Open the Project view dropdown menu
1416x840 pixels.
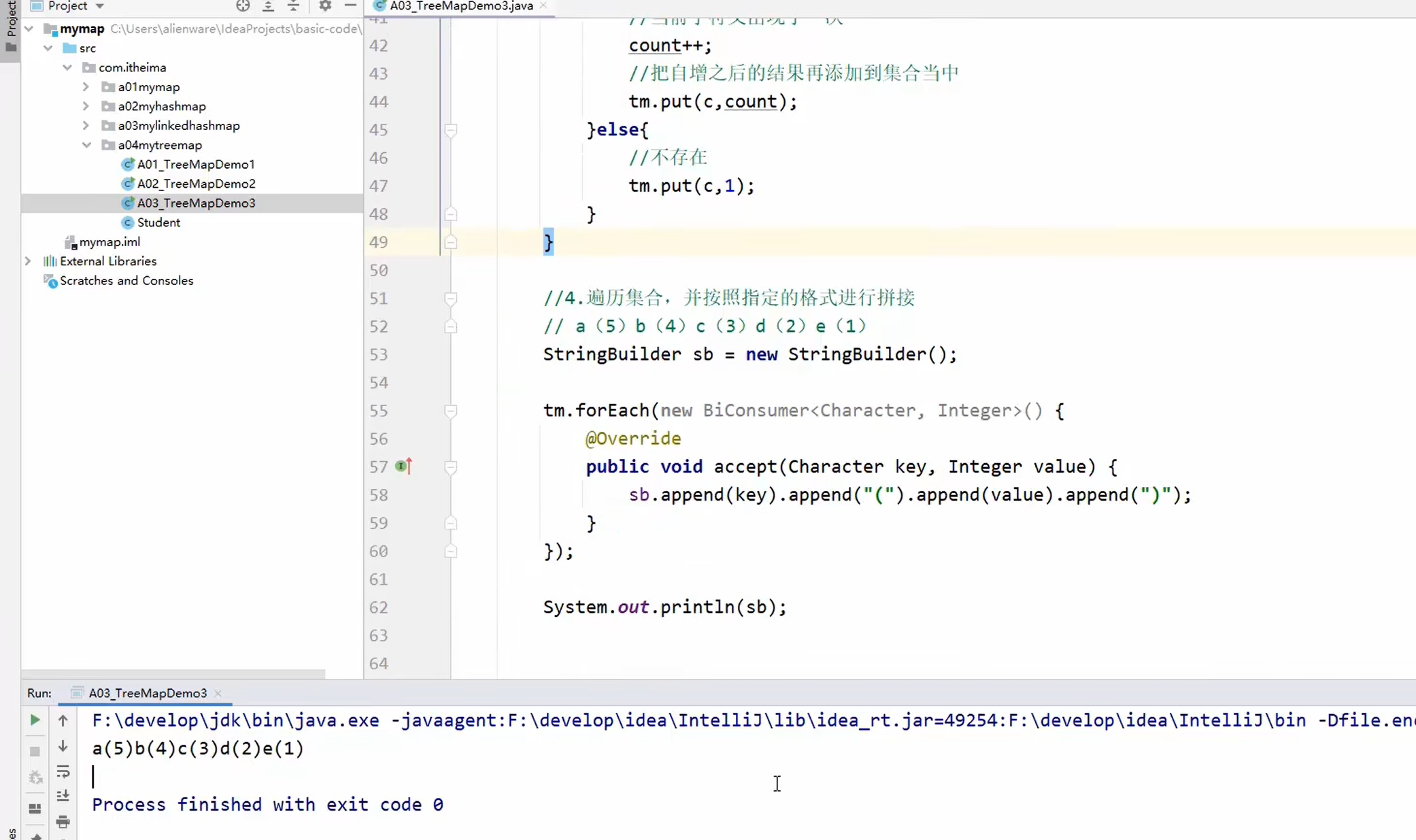99,6
